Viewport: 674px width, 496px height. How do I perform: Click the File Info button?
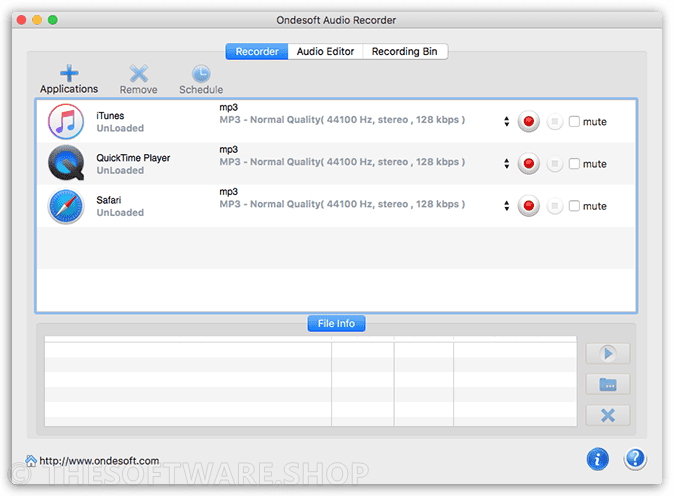(x=336, y=324)
